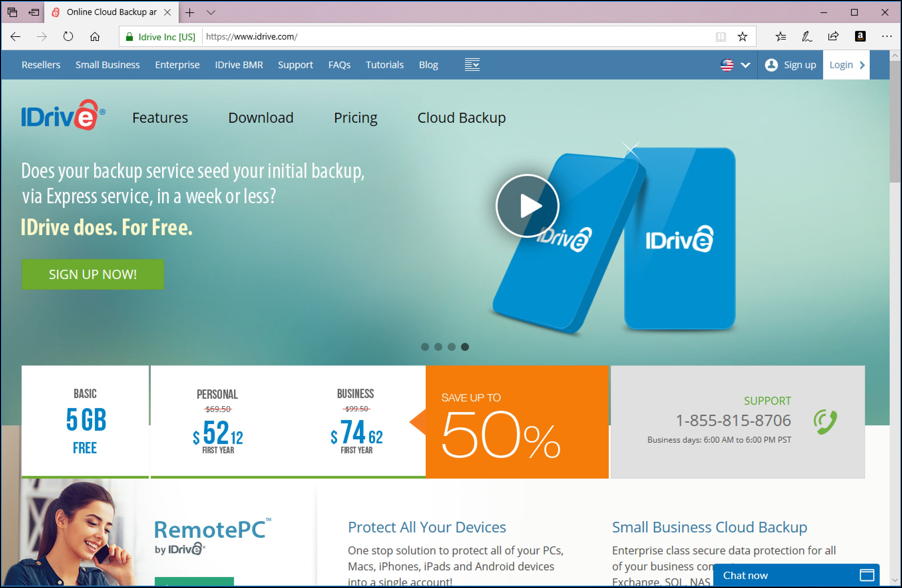Click the IDrive logo
The image size is (902, 588).
[x=63, y=115]
